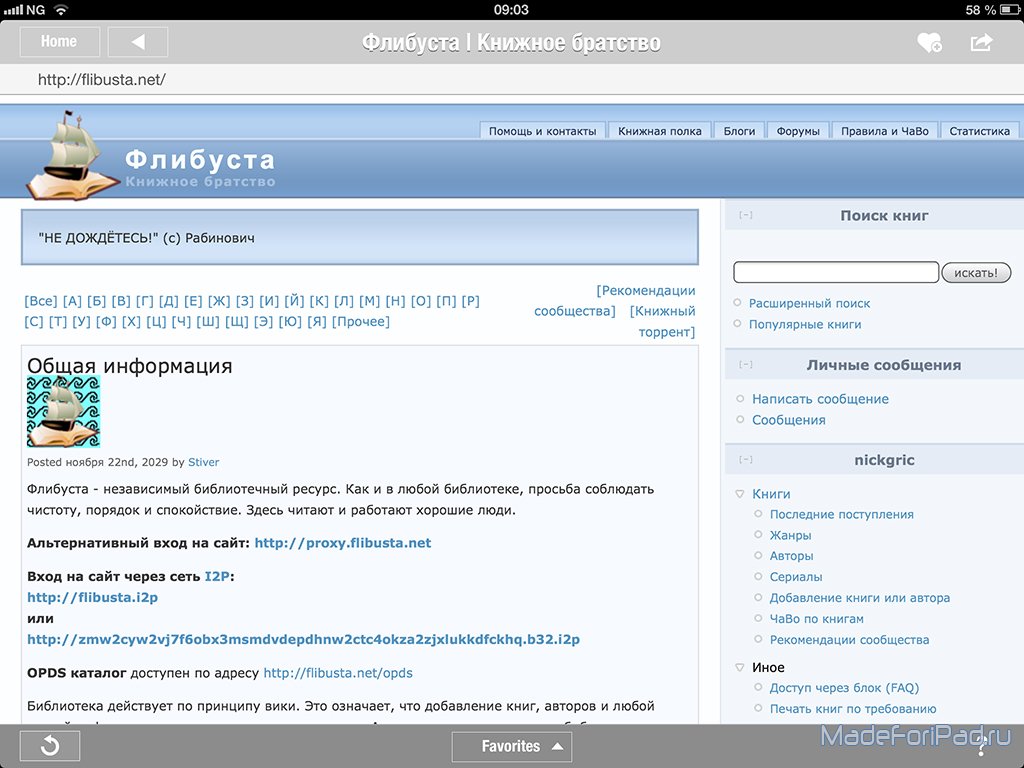Collapse the nickgric block

click(746, 460)
